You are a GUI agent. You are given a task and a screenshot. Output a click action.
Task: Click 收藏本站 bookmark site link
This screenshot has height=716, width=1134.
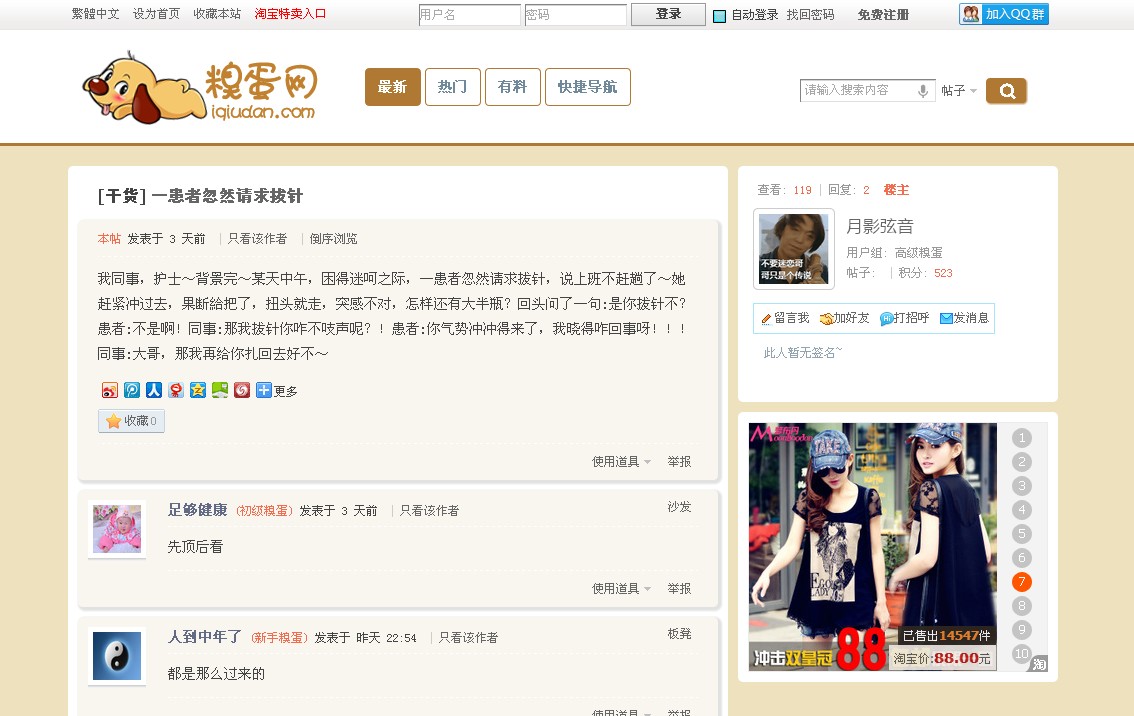(217, 14)
